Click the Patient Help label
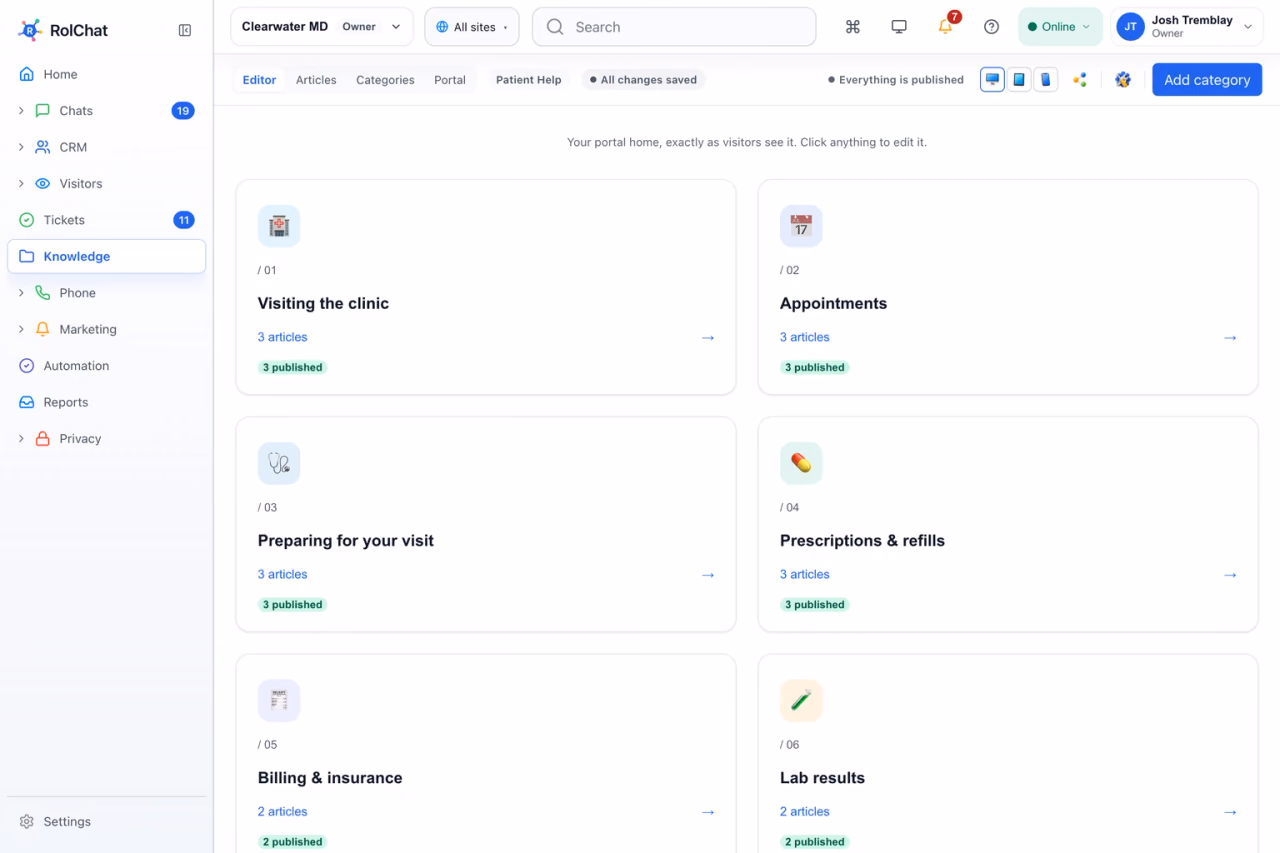Viewport: 1280px width, 853px height. pos(529,80)
